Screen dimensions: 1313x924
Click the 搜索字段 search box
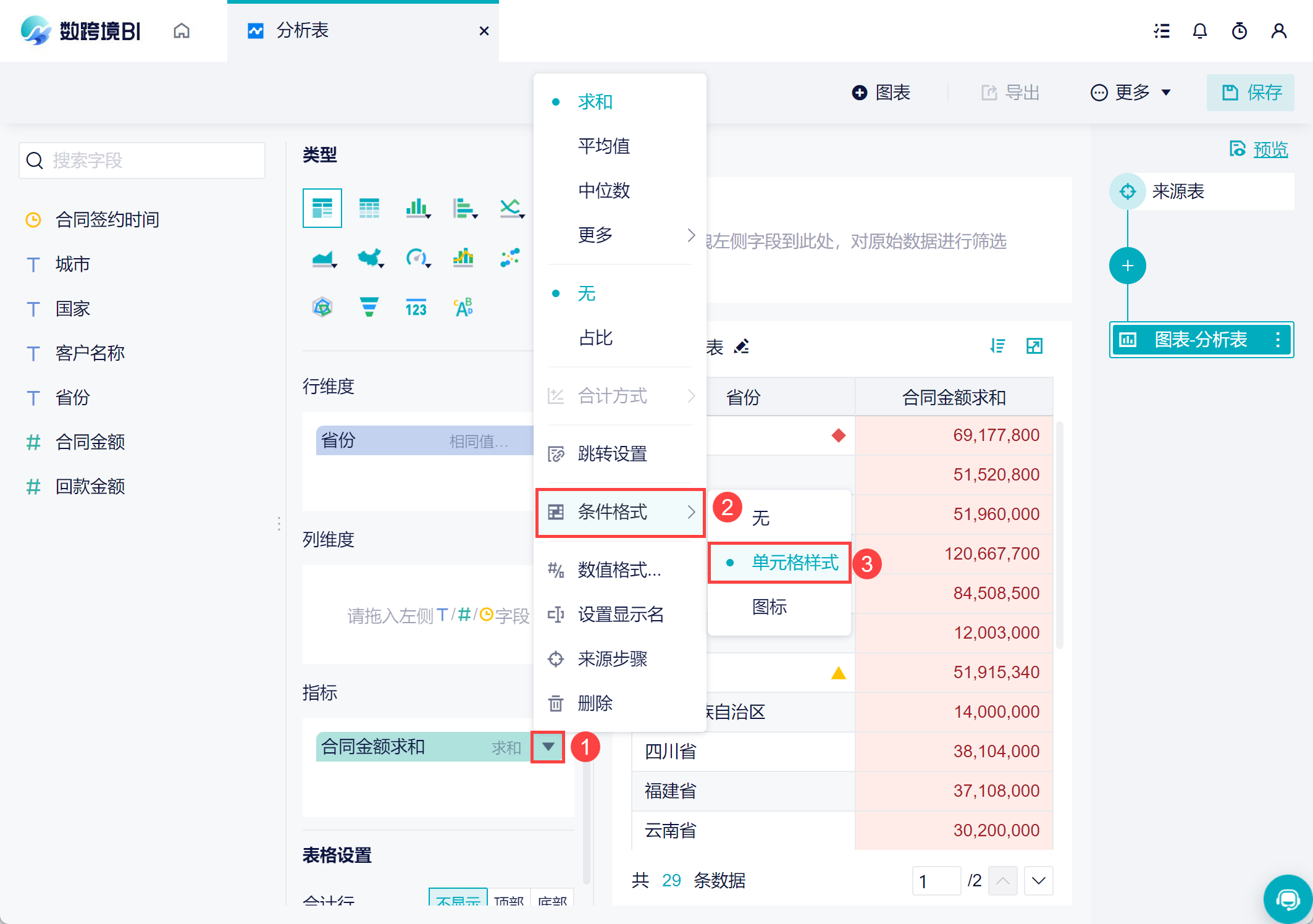142,161
